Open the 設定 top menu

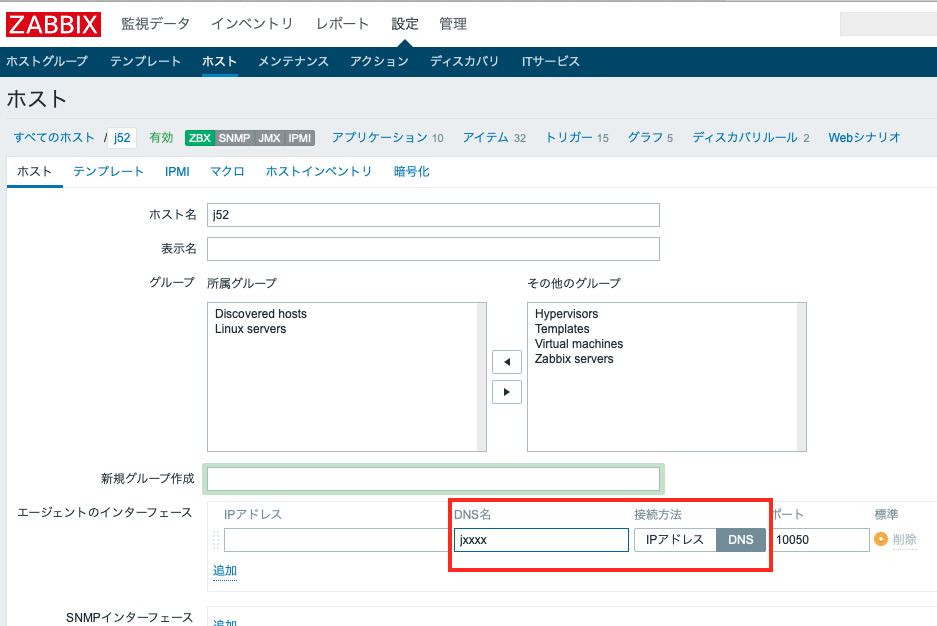pyautogui.click(x=405, y=24)
